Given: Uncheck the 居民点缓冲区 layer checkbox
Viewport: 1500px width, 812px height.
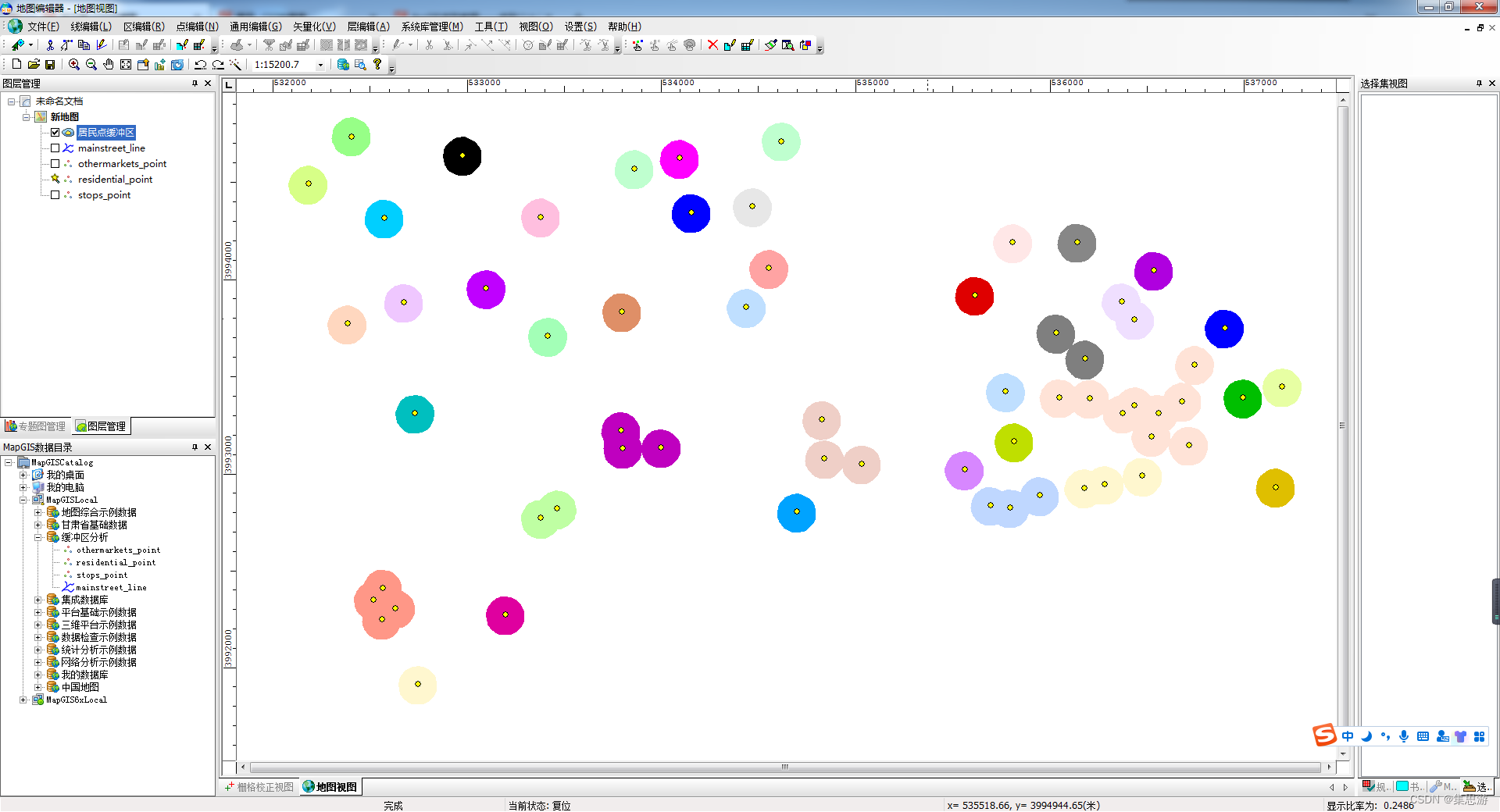Looking at the screenshot, I should point(55,133).
